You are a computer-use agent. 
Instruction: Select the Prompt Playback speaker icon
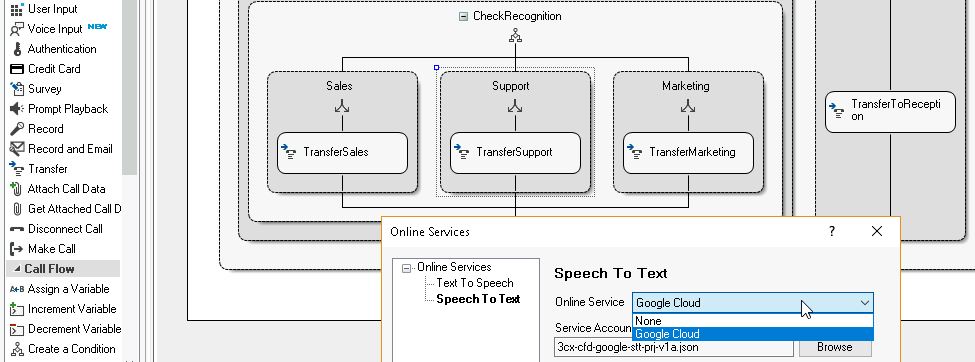17,108
